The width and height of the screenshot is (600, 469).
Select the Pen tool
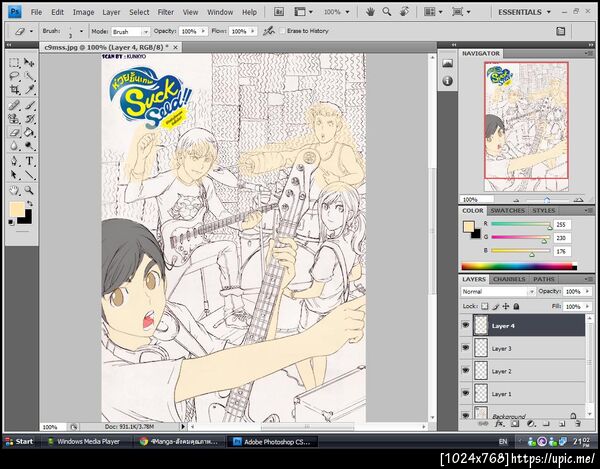point(15,161)
